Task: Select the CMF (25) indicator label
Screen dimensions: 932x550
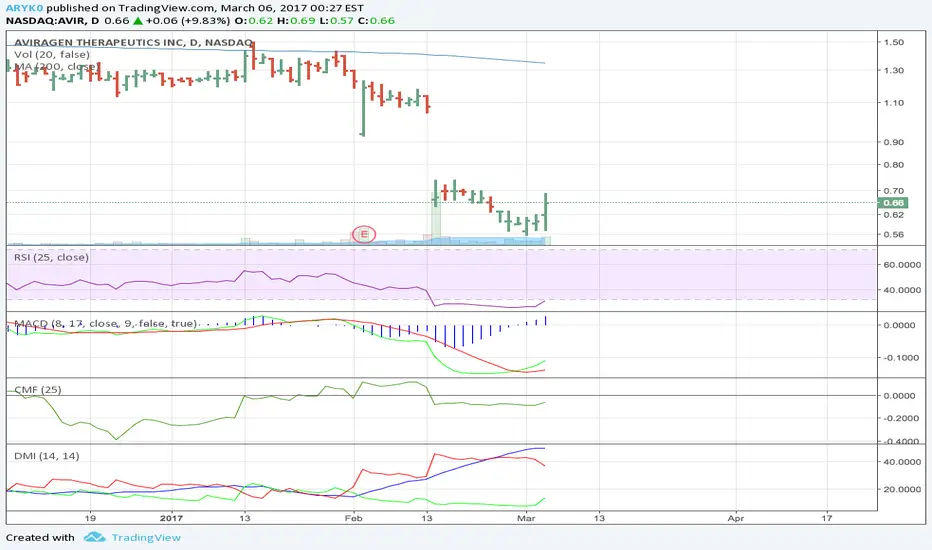Action: point(37,389)
